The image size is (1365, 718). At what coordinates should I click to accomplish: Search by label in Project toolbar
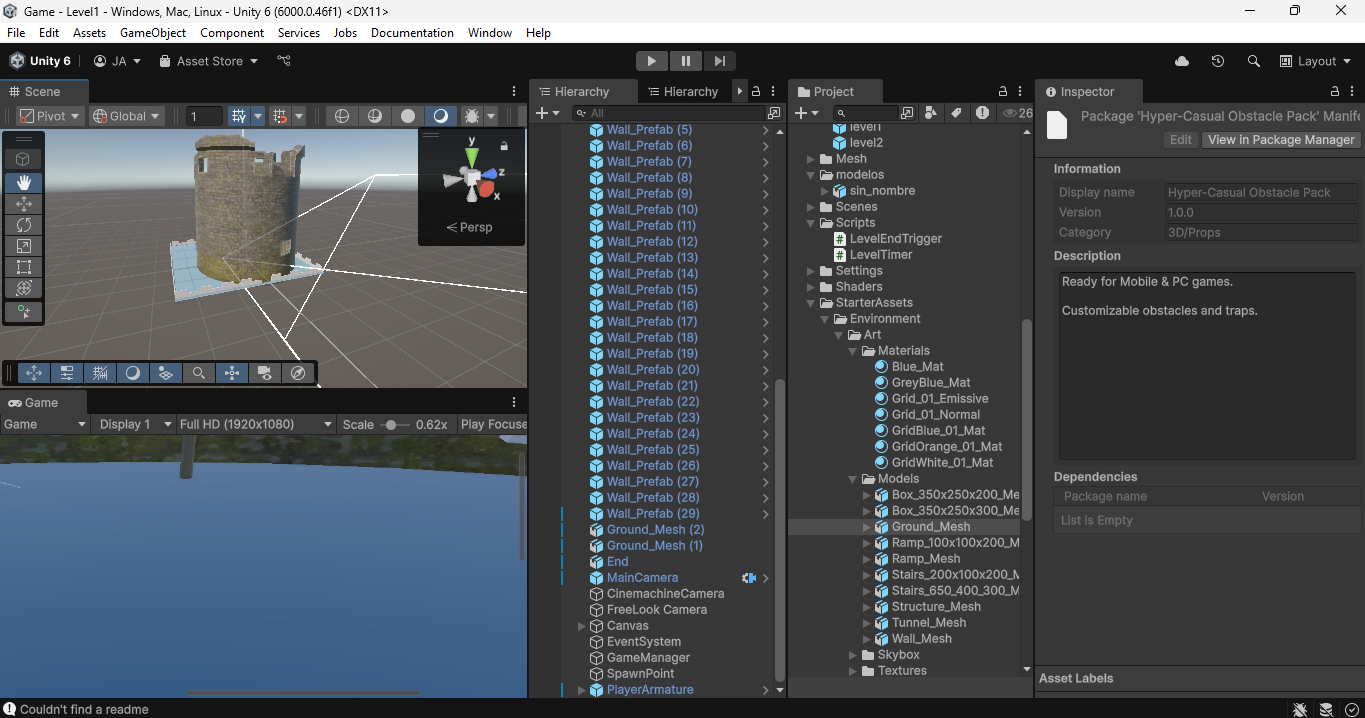[x=956, y=113]
